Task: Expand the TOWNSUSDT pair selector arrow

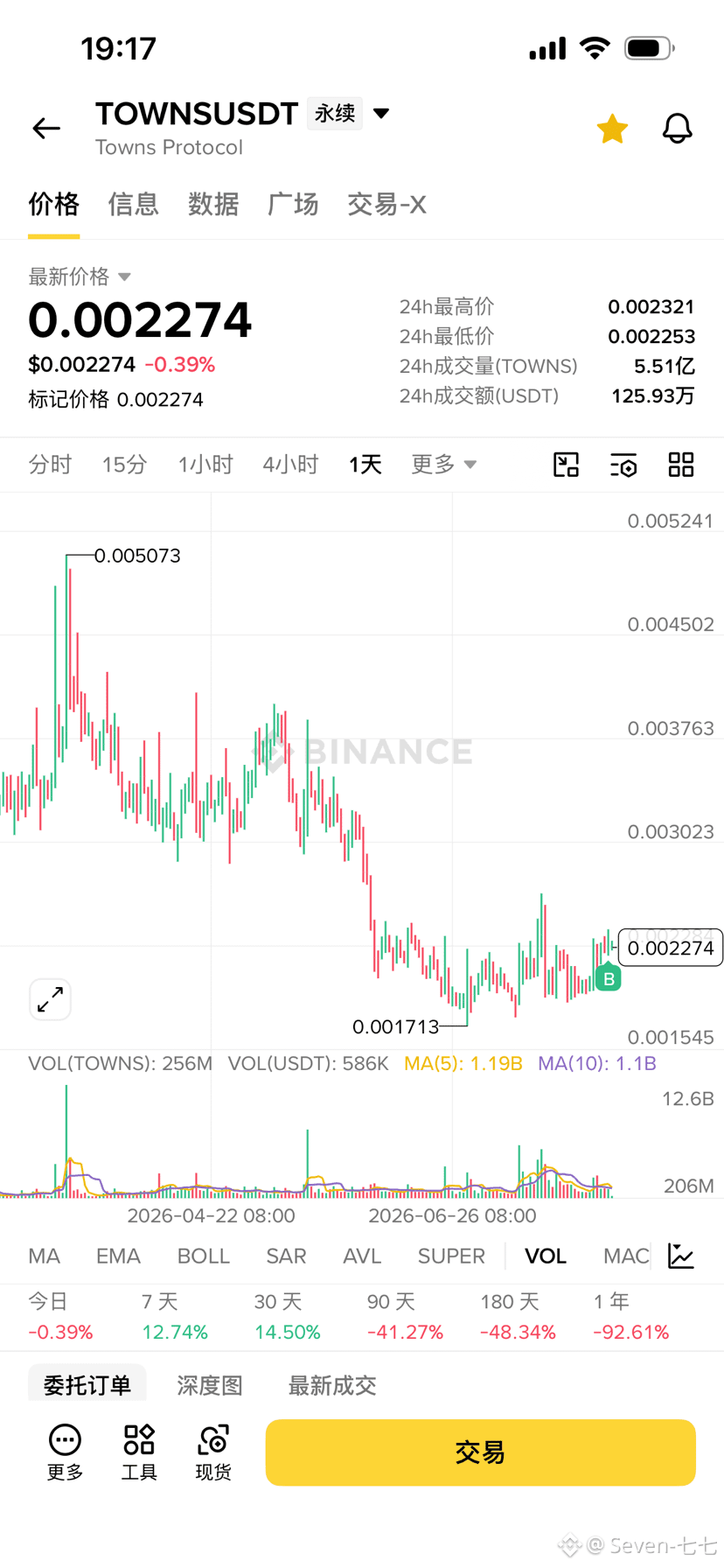Action: (x=381, y=113)
